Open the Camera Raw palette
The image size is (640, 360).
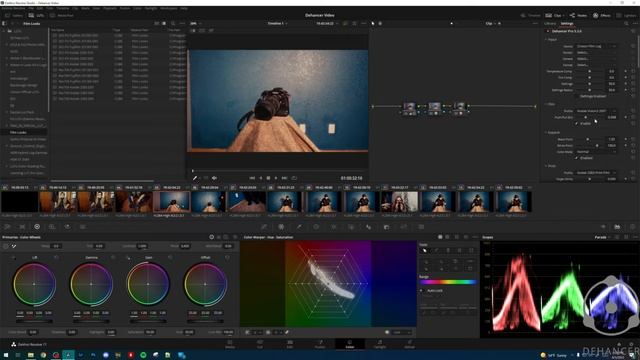[x=7, y=227]
